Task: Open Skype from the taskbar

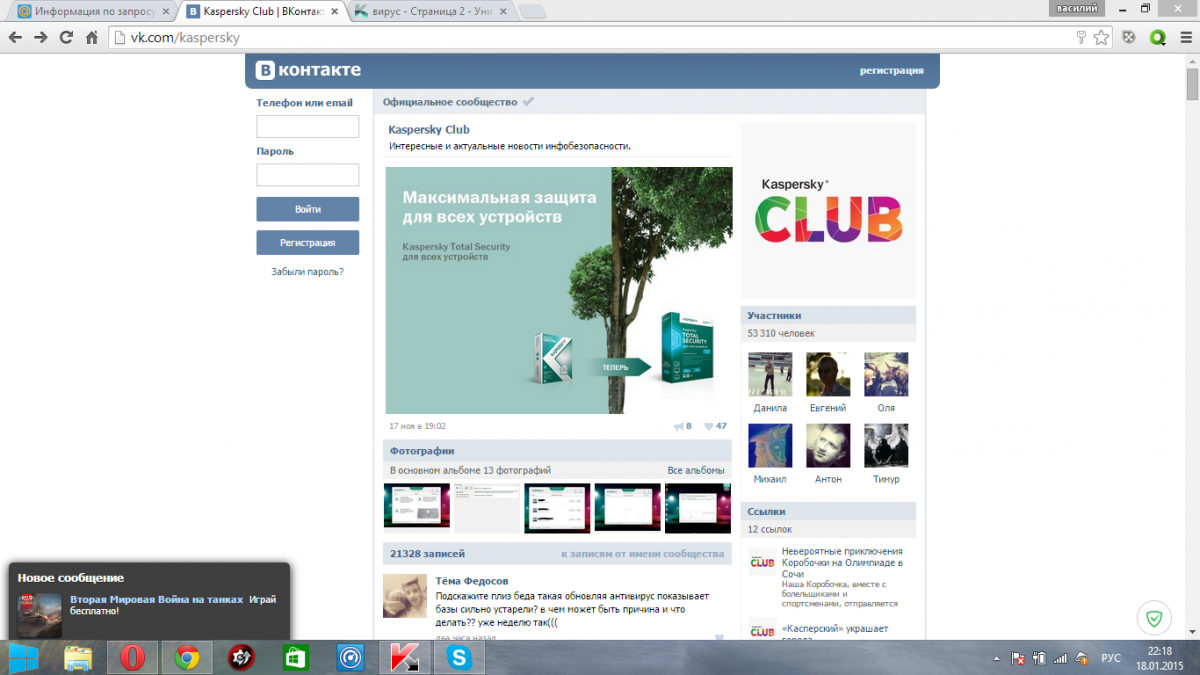Action: coord(459,658)
